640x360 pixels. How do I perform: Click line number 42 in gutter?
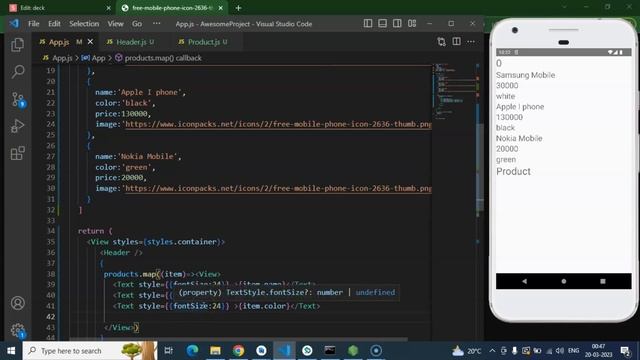(50, 317)
